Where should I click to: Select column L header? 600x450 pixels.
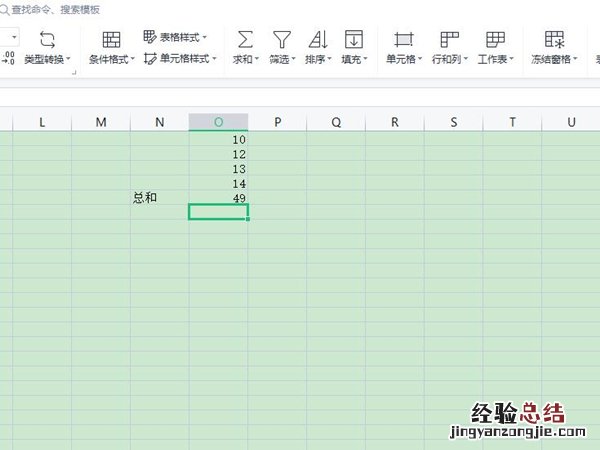tap(42, 122)
